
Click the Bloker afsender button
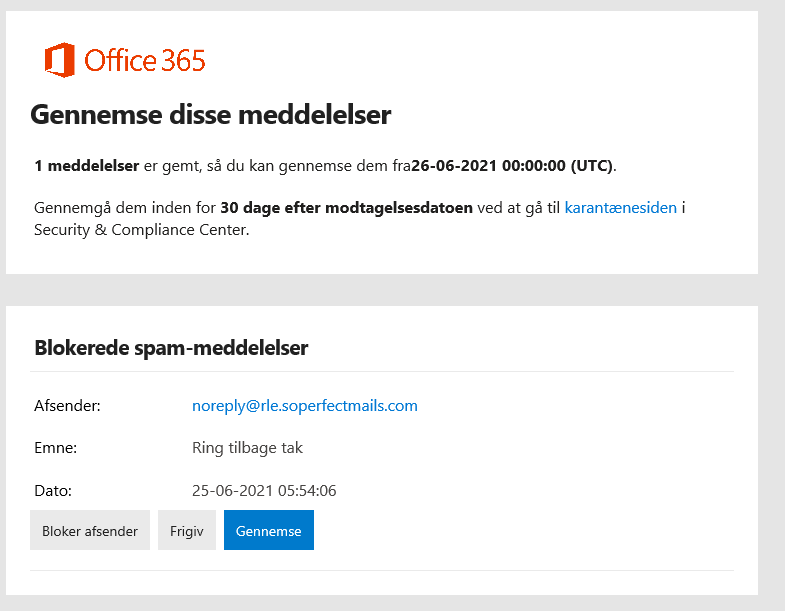pyautogui.click(x=90, y=530)
